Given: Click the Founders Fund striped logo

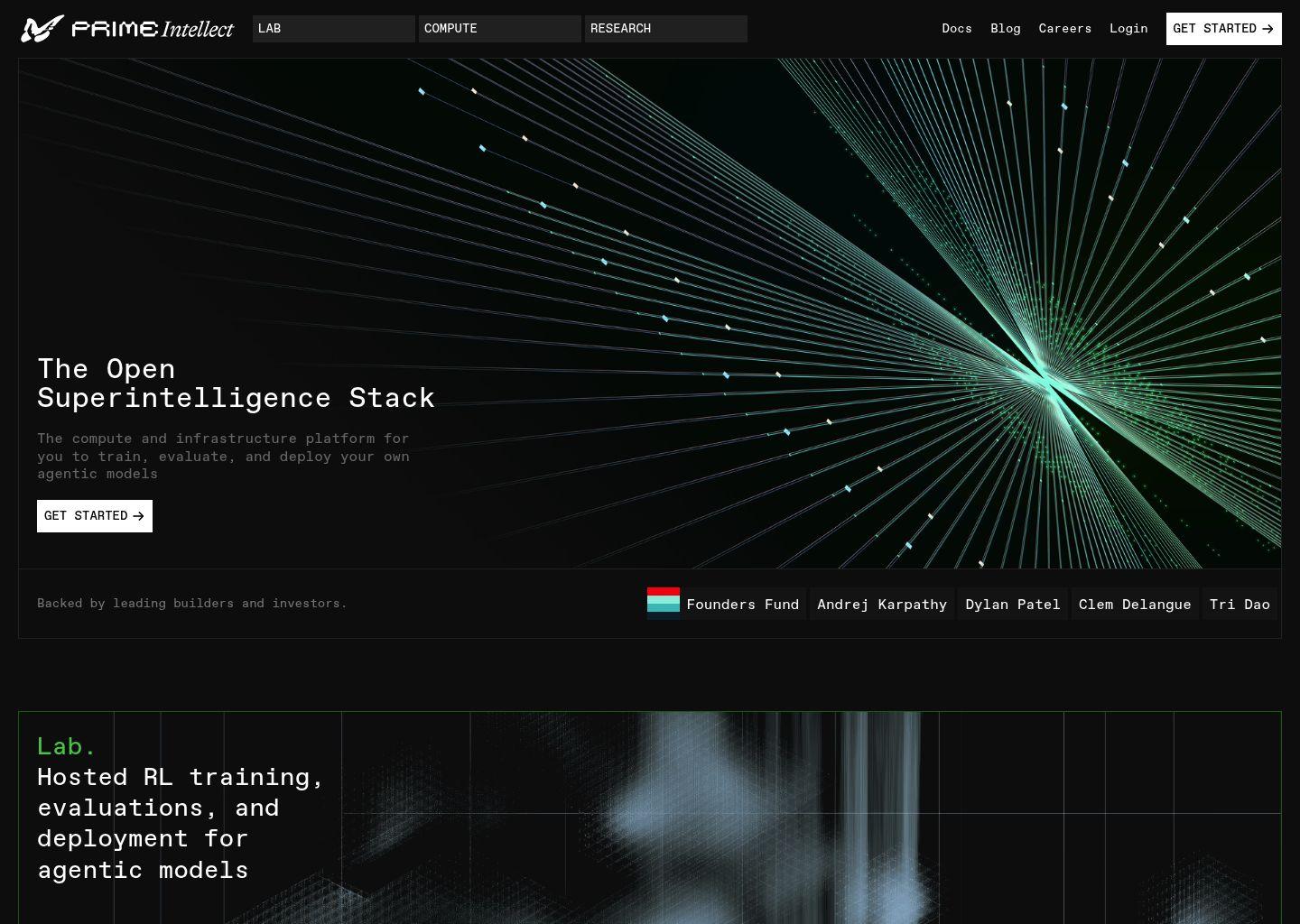Looking at the screenshot, I should [x=664, y=602].
